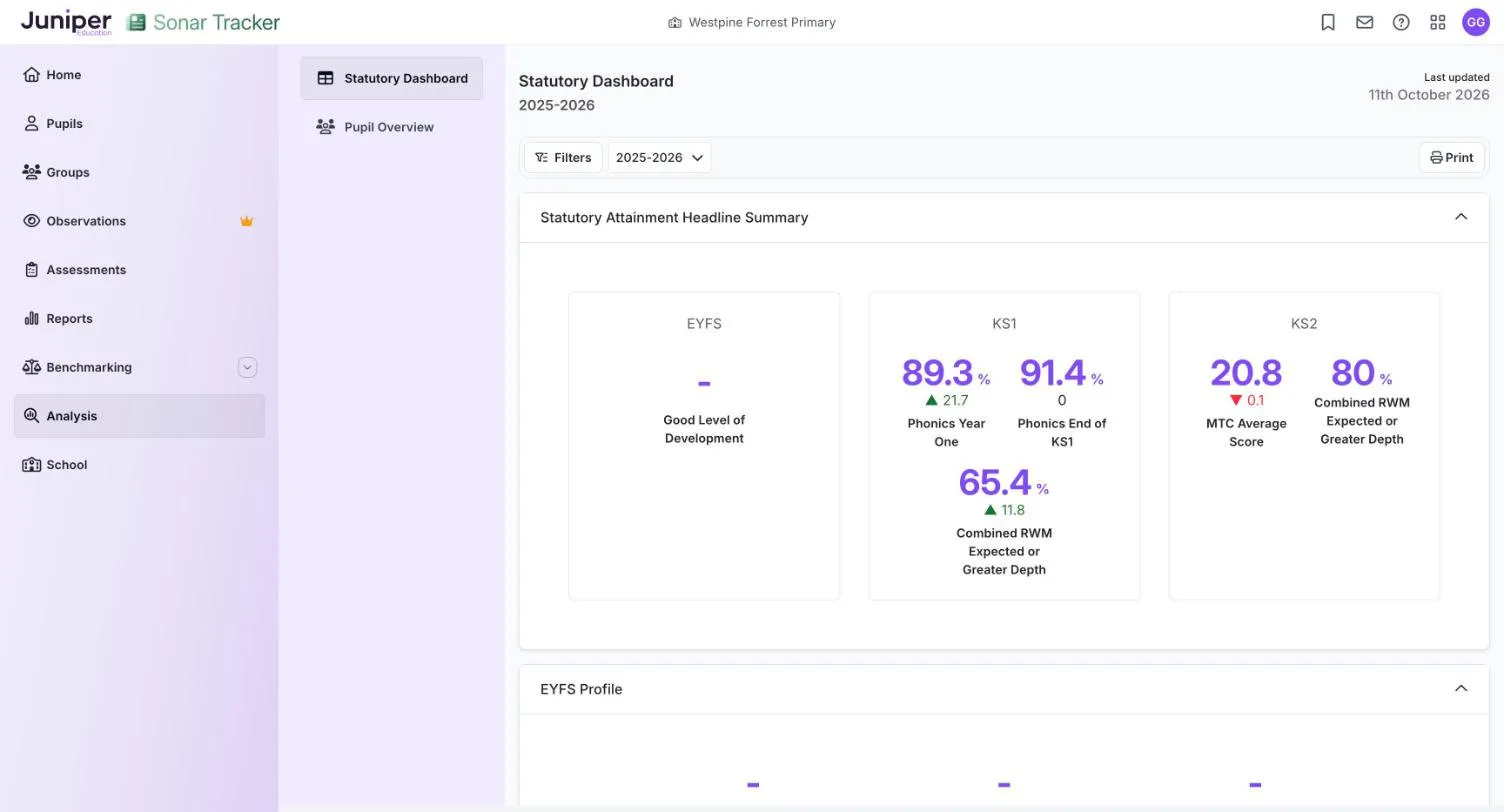
Task: Click the Sonar Tracker logo
Action: [x=203, y=22]
